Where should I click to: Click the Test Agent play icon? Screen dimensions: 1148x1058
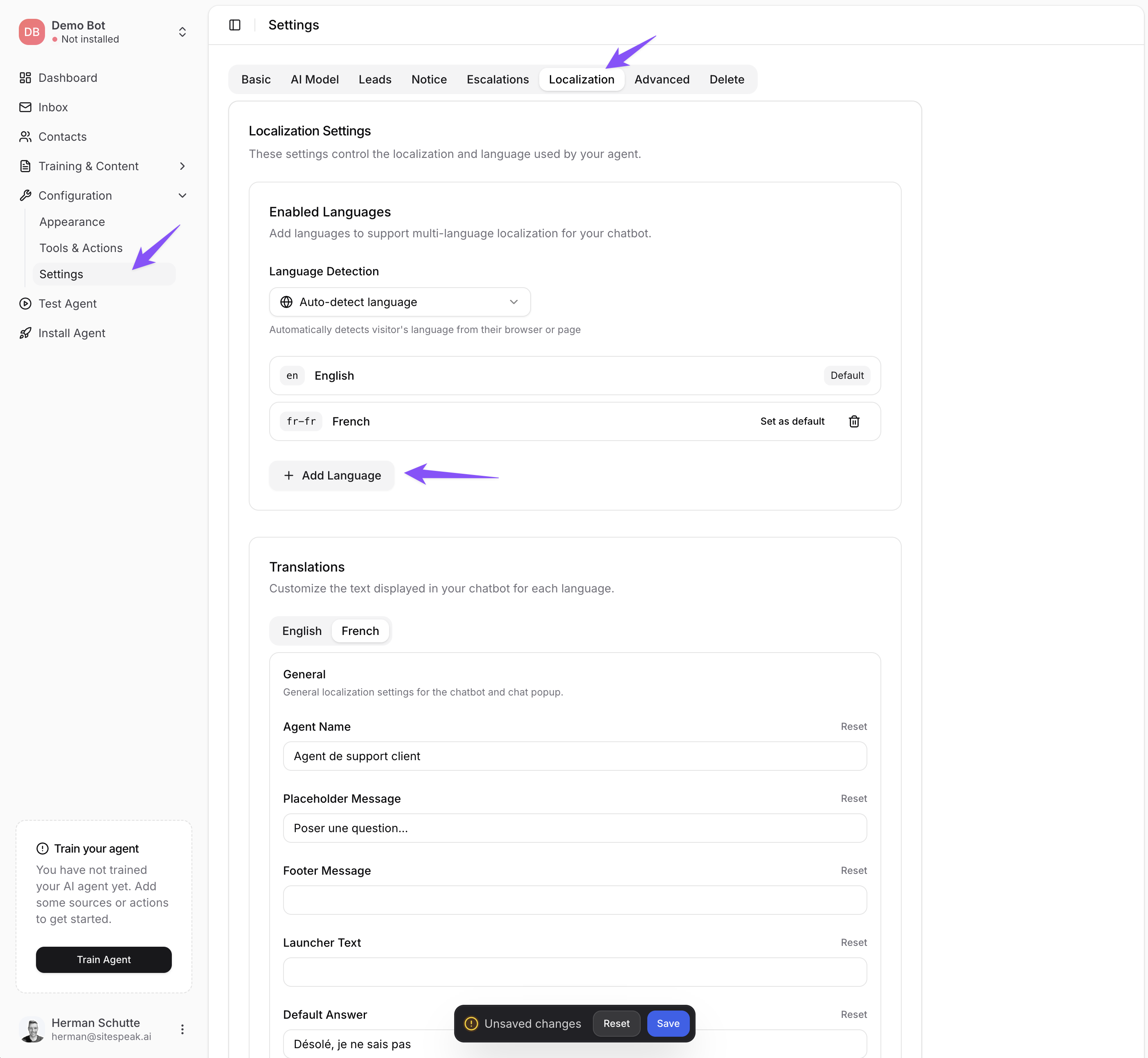[x=25, y=304]
